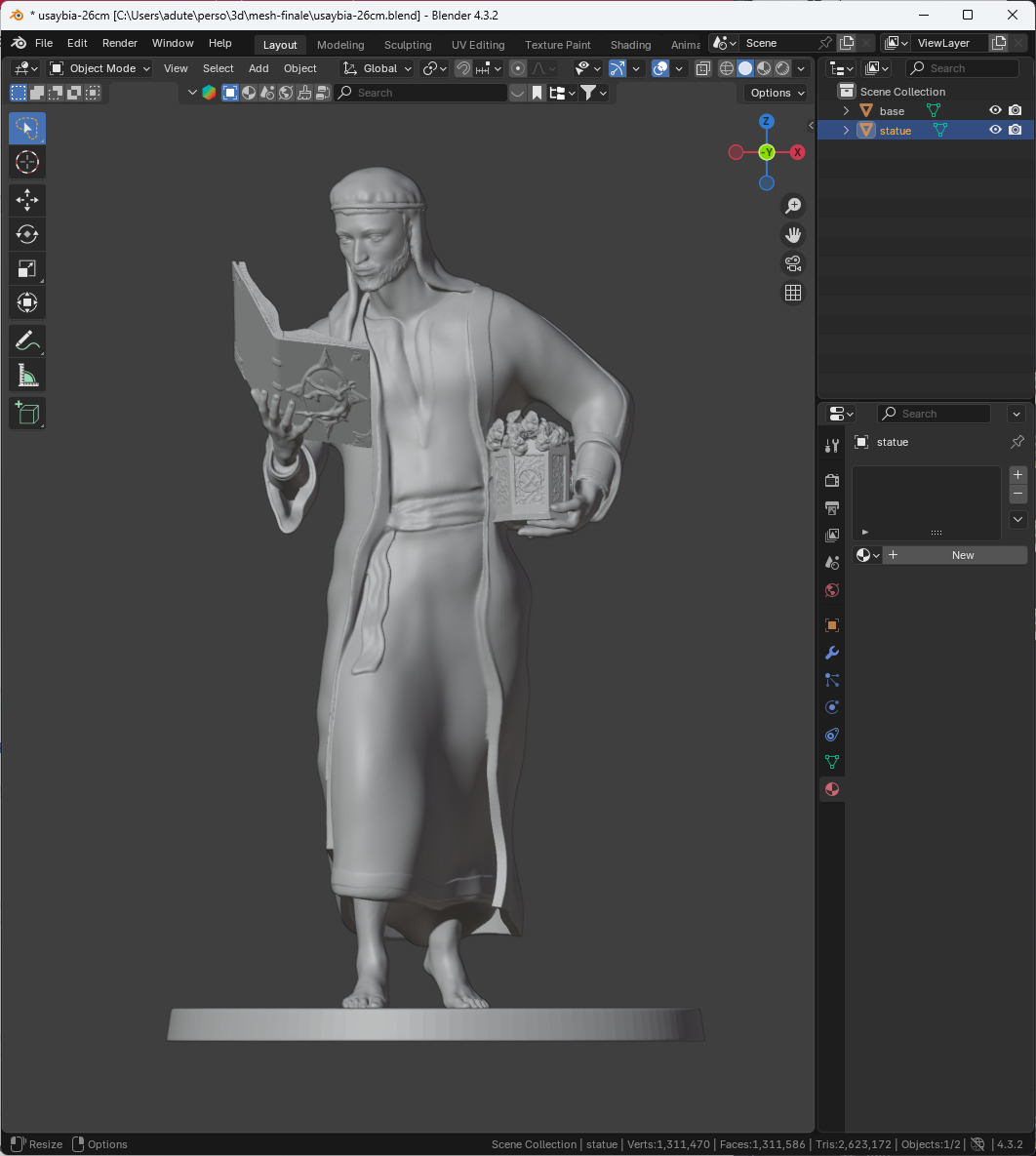Viewport: 1036px width, 1156px height.
Task: Open the Output properties tab
Action: tap(832, 508)
